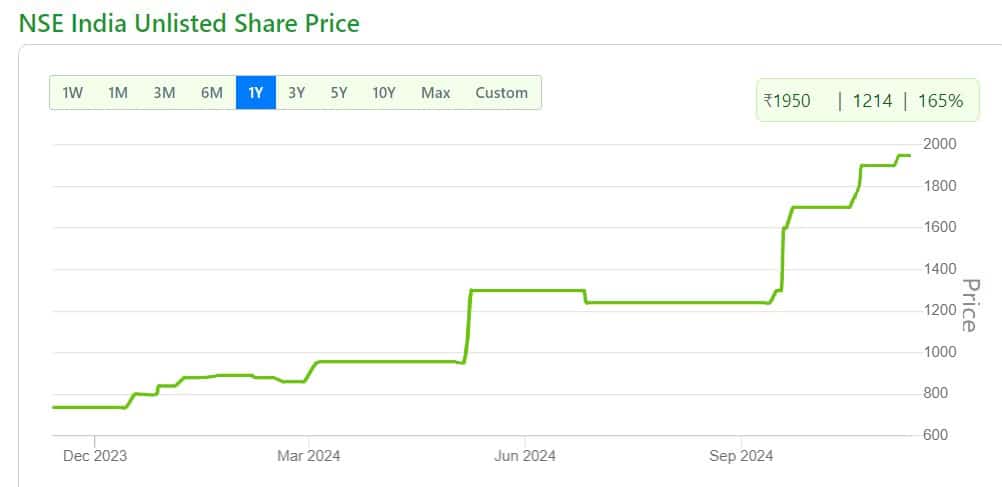Screen dimensions: 1002x487
Task: Select the 5Y time range
Action: [x=339, y=93]
